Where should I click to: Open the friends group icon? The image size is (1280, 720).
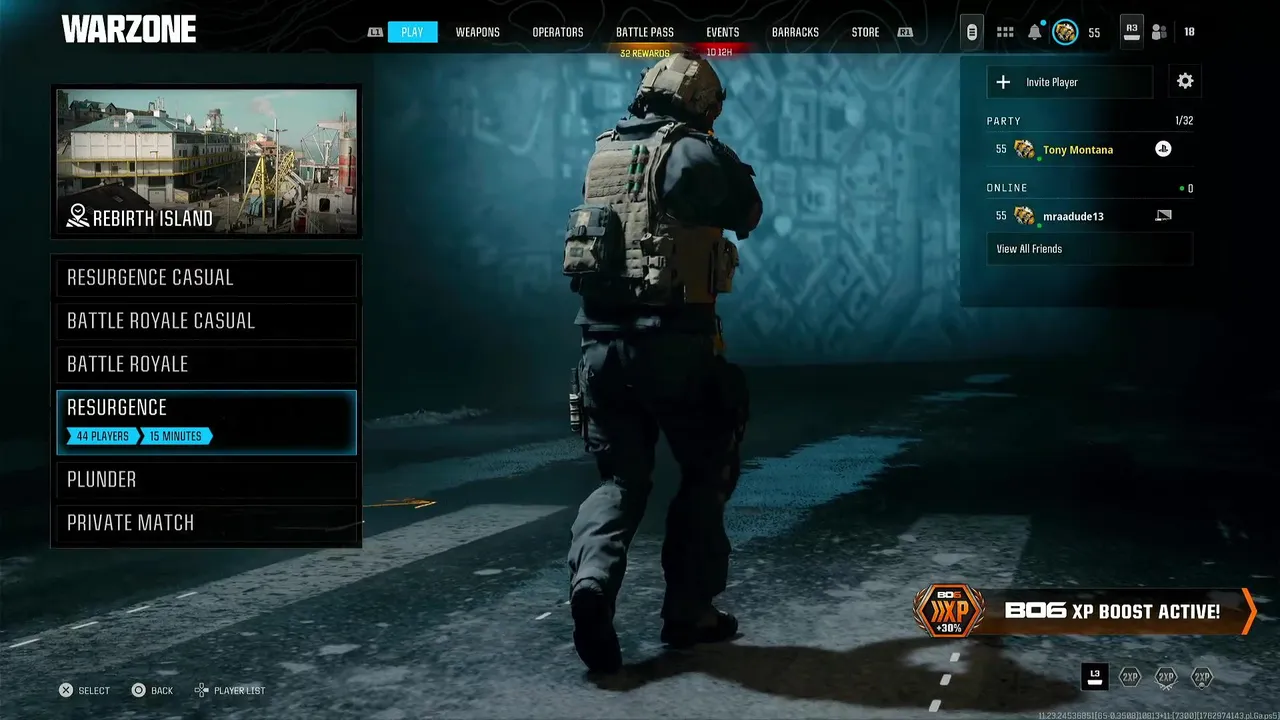(x=1159, y=32)
